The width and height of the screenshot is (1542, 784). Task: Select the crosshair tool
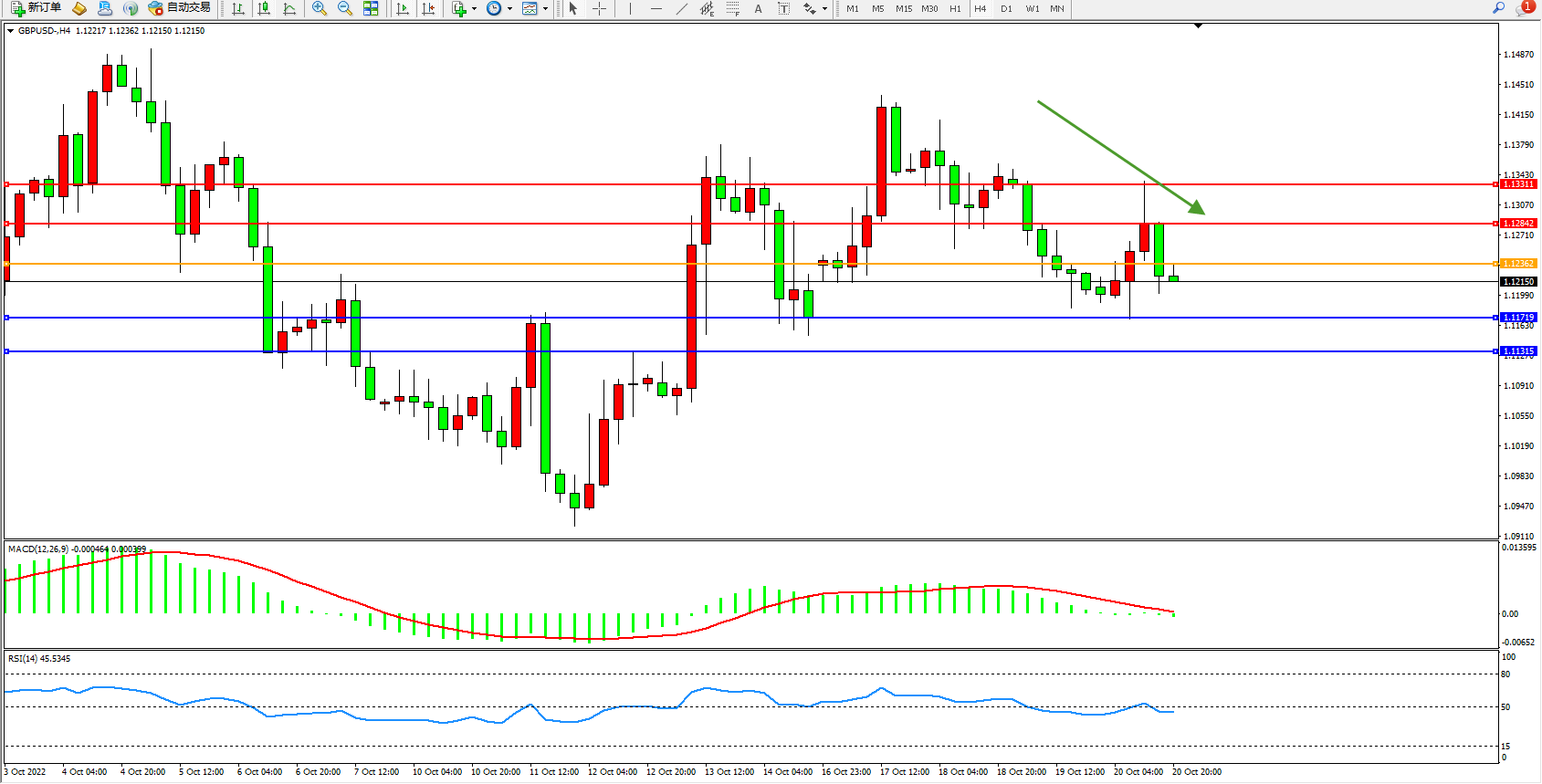[599, 8]
